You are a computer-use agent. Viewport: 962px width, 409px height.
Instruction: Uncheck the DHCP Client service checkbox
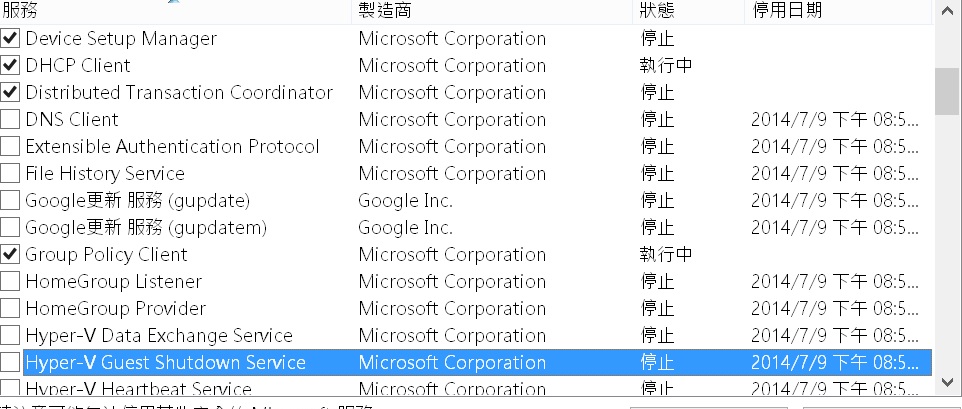coord(10,66)
